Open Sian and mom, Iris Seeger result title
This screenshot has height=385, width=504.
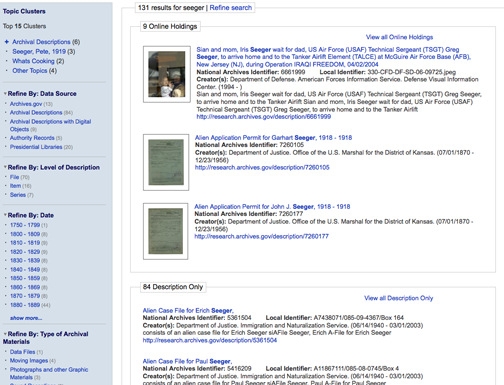[333, 57]
